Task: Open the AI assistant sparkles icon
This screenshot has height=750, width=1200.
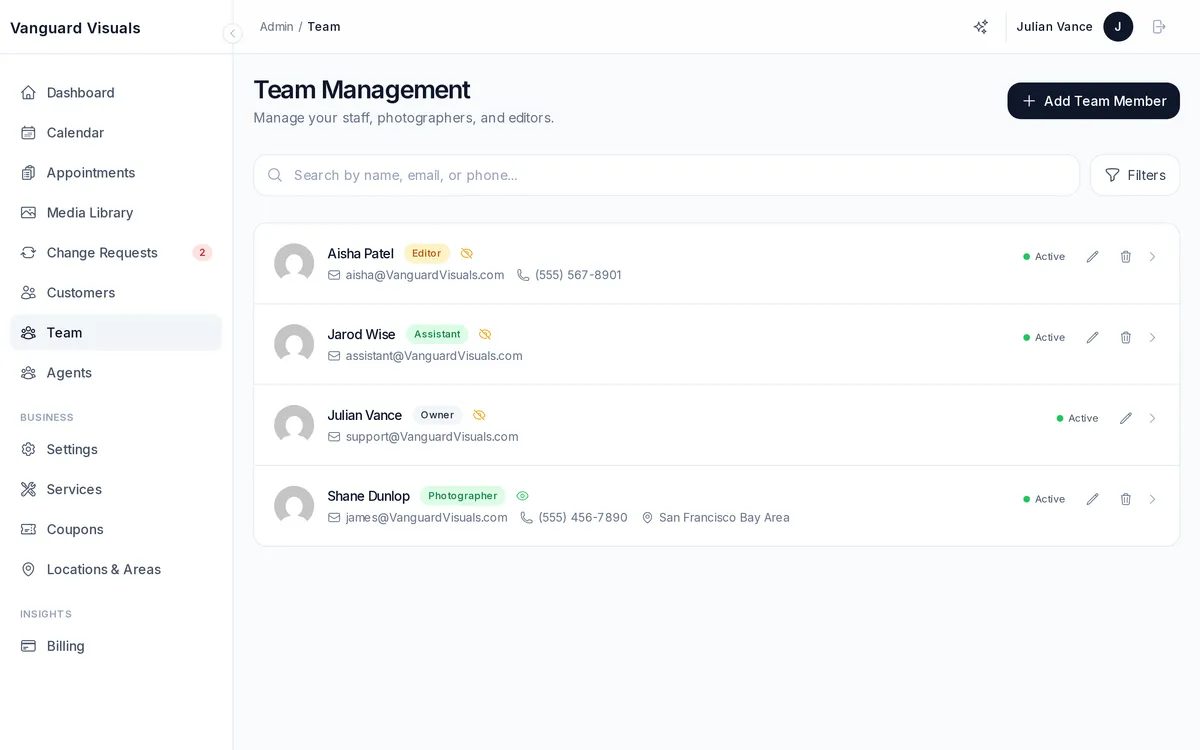Action: [x=980, y=27]
